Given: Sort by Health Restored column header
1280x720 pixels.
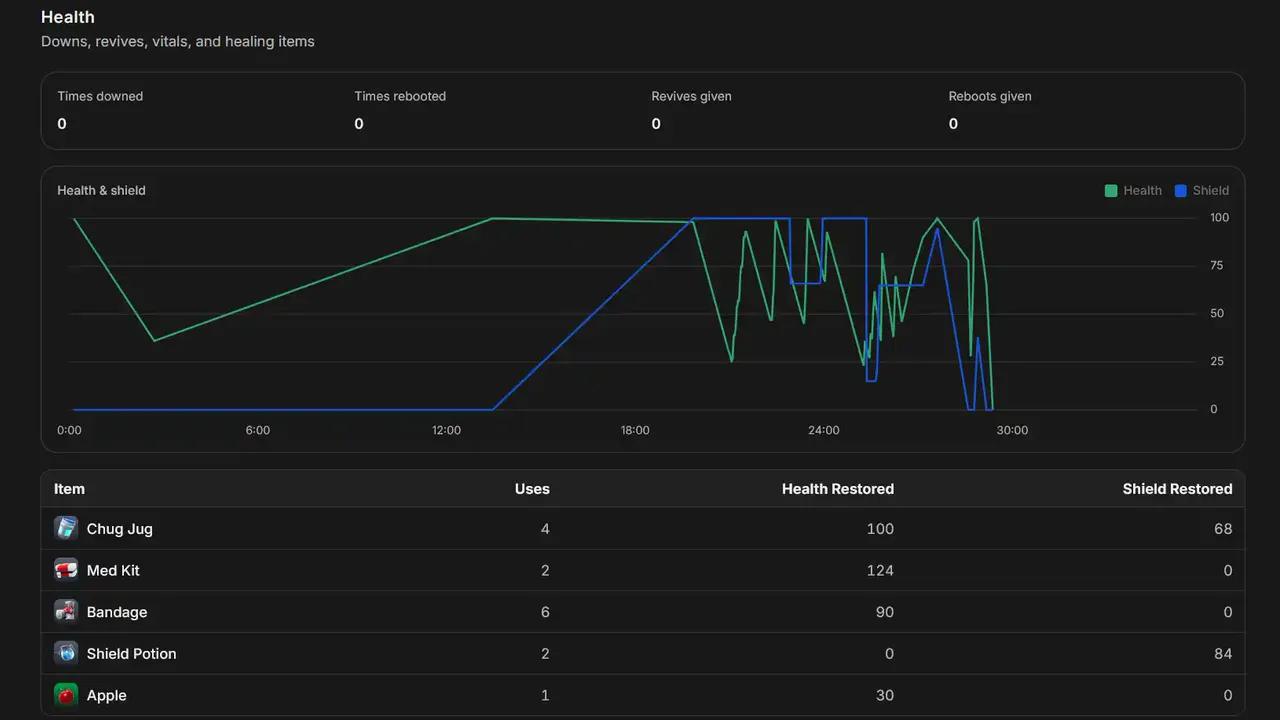Looking at the screenshot, I should click(x=838, y=489).
